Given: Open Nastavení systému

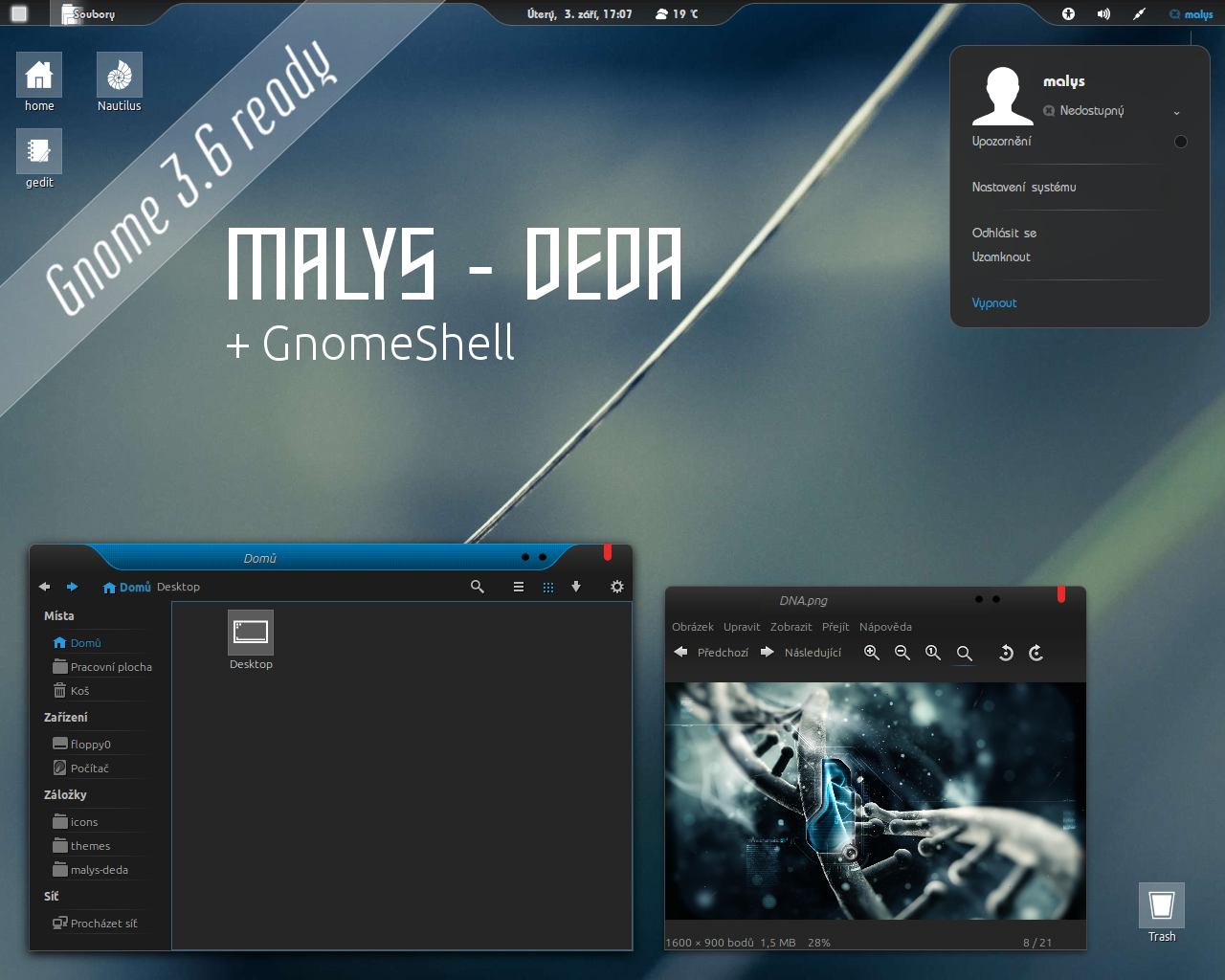Looking at the screenshot, I should [x=1024, y=188].
